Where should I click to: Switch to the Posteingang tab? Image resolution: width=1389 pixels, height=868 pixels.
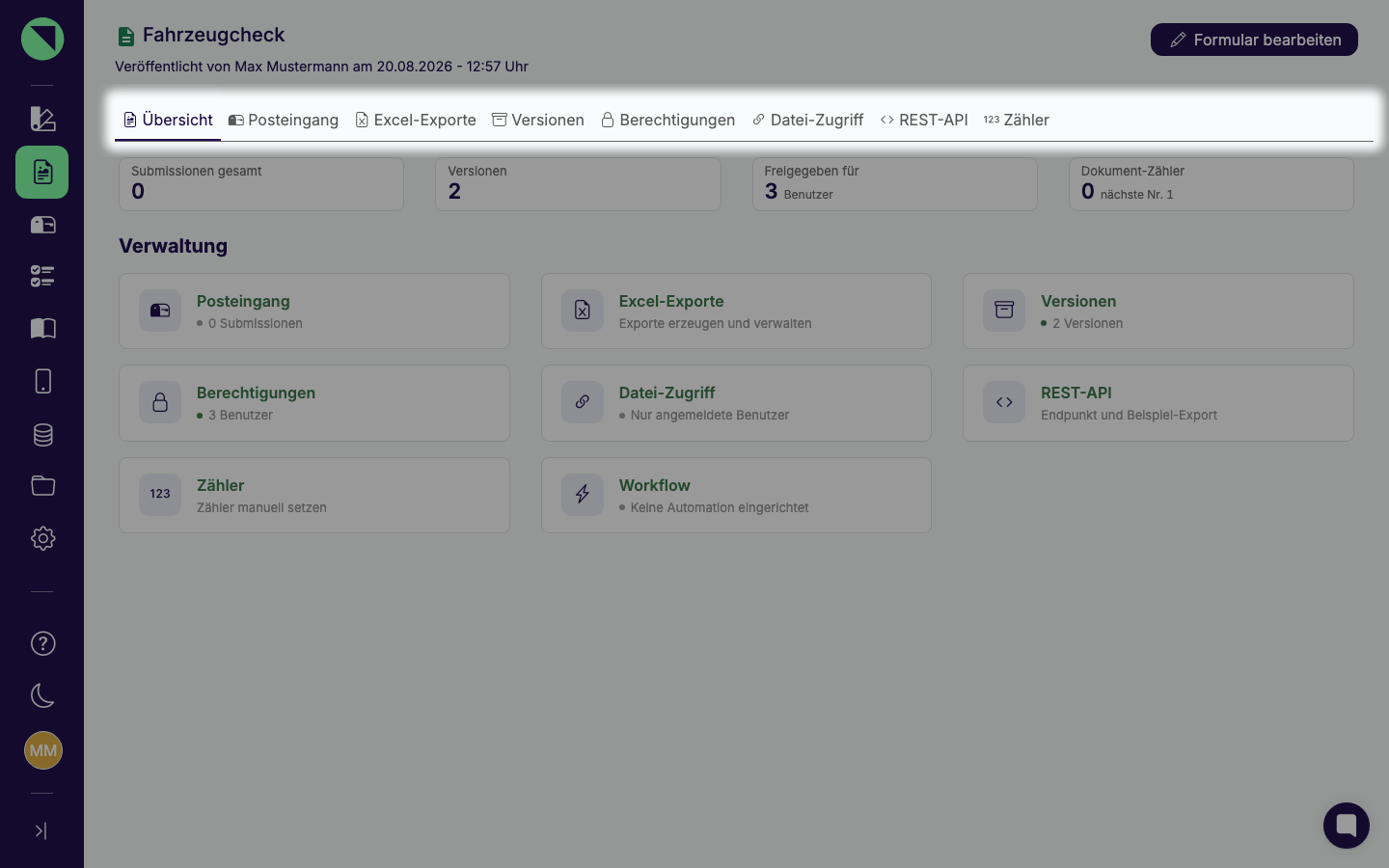(284, 120)
